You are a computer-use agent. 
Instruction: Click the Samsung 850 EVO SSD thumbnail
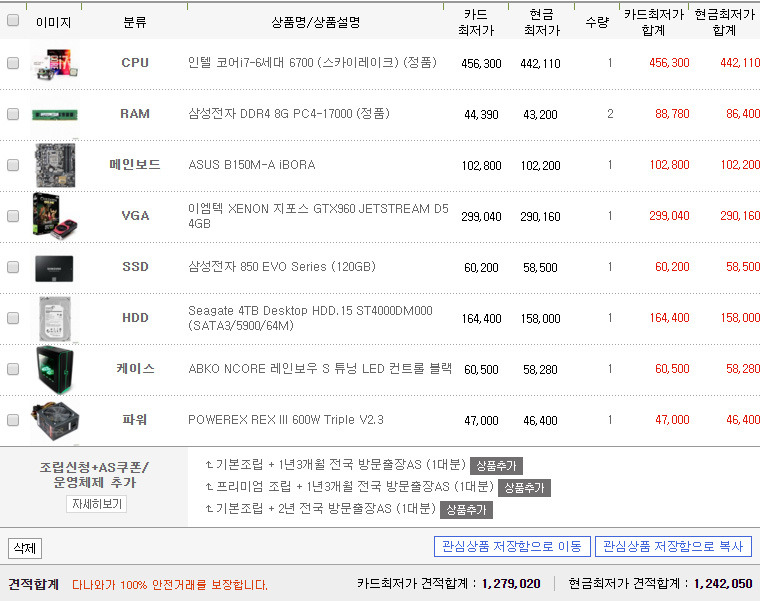pyautogui.click(x=54, y=267)
